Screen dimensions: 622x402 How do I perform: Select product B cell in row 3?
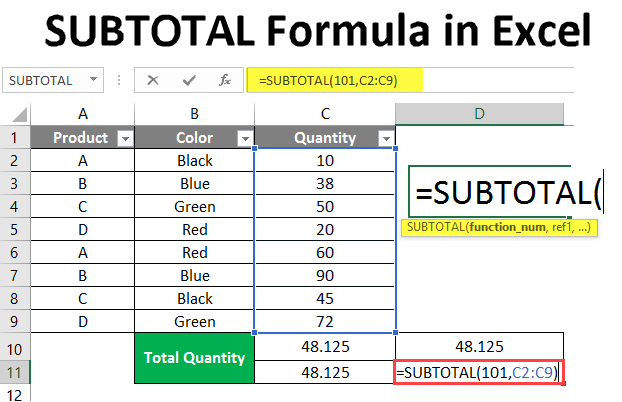(x=83, y=184)
